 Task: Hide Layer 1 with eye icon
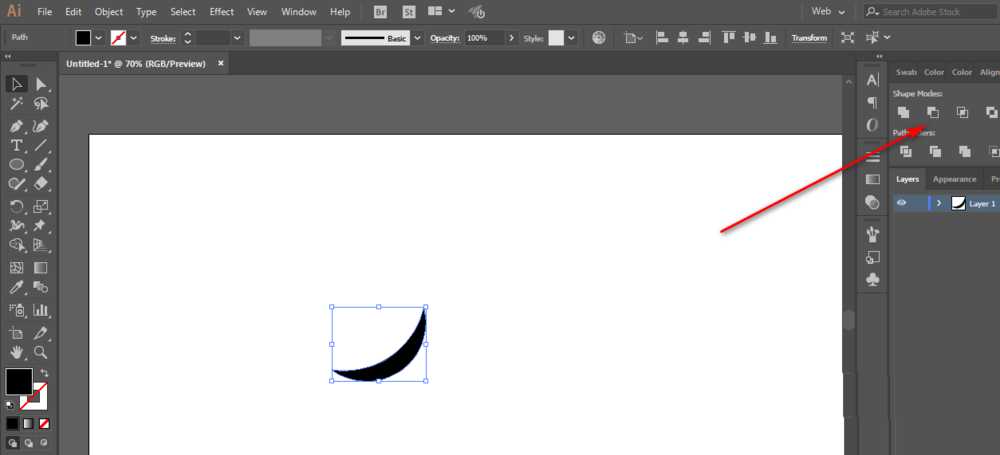(902, 203)
